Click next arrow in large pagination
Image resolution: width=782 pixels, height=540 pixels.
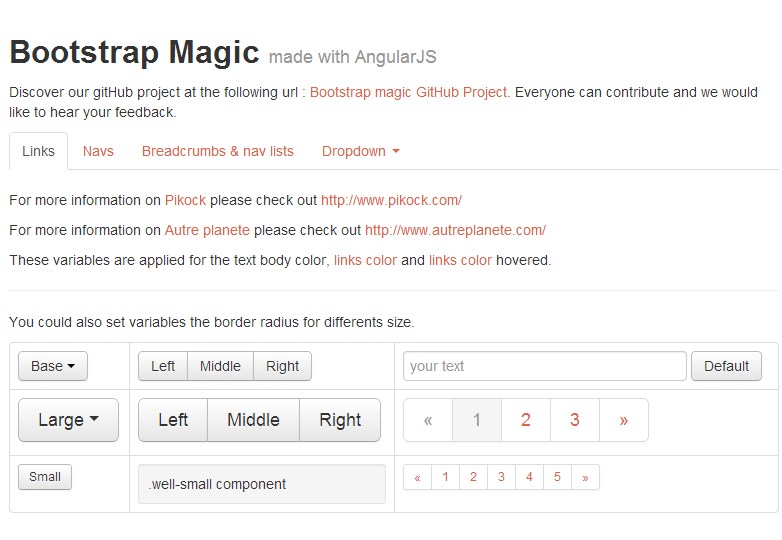pyautogui.click(x=624, y=420)
